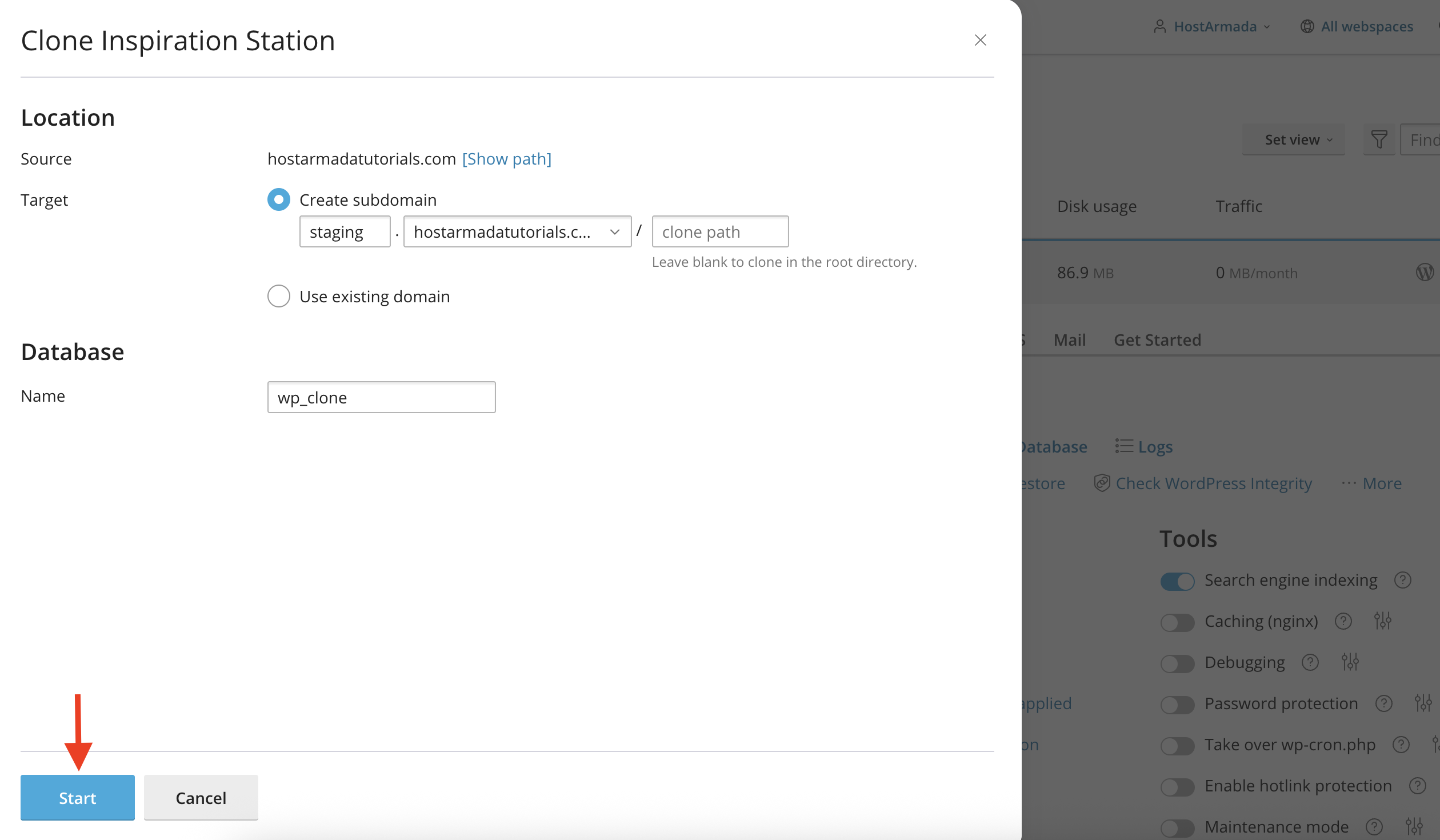
Task: Click the WordPress logo icon
Action: (1426, 272)
